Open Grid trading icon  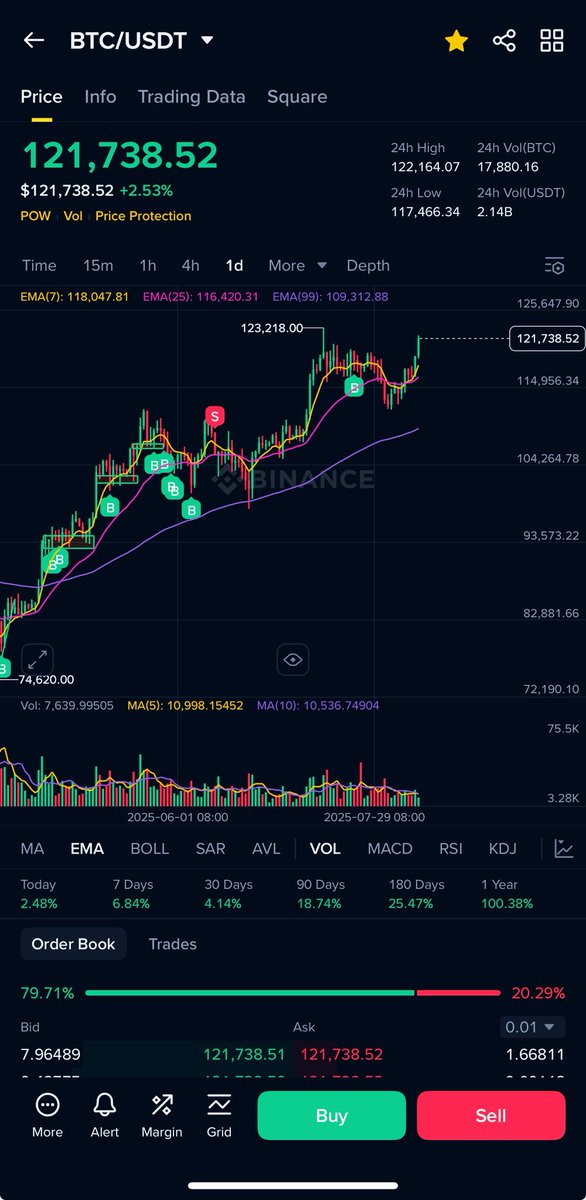[x=219, y=1114]
